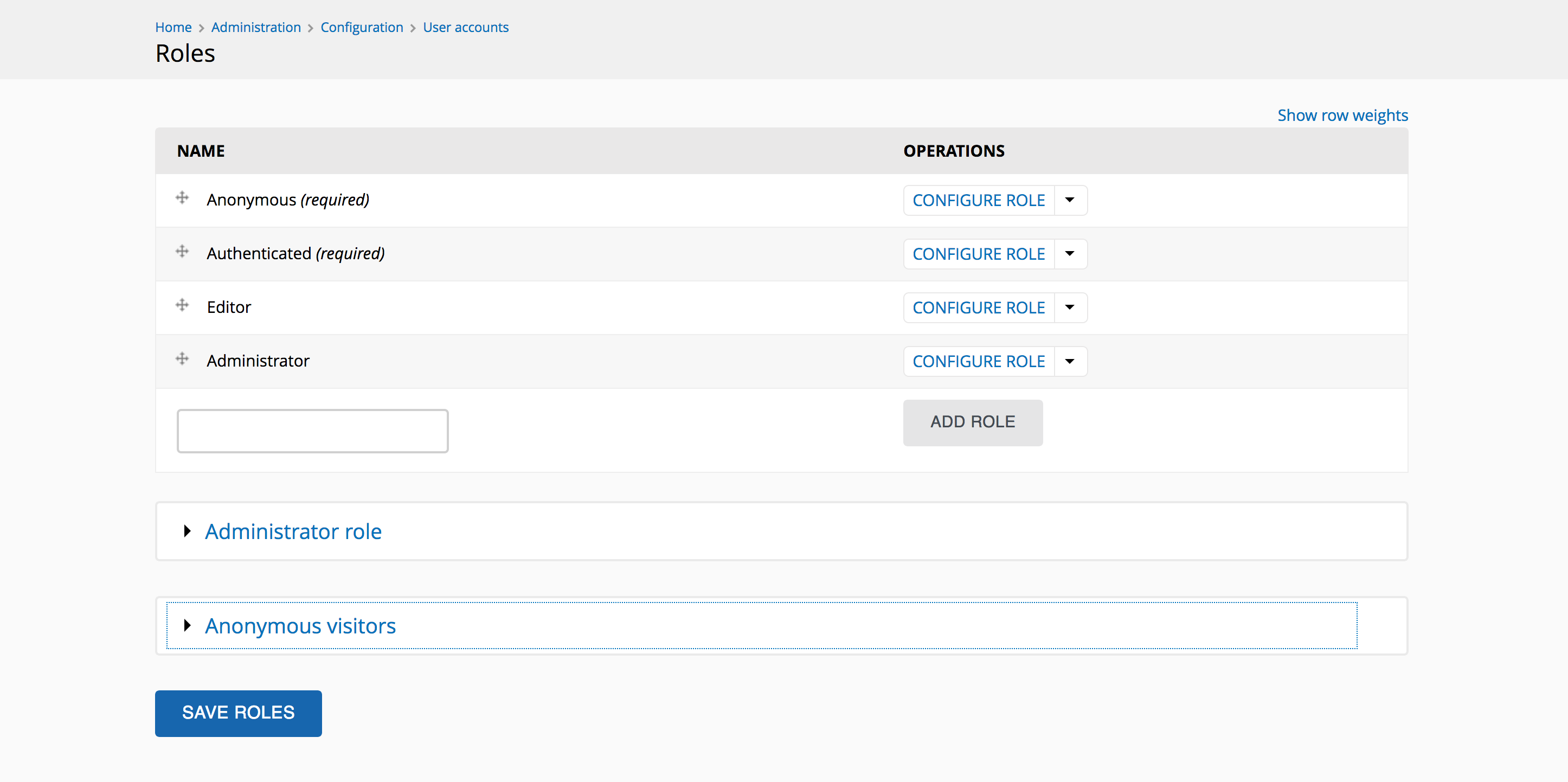The width and height of the screenshot is (1568, 782).
Task: Go to Home breadcrumb link
Action: (x=173, y=28)
